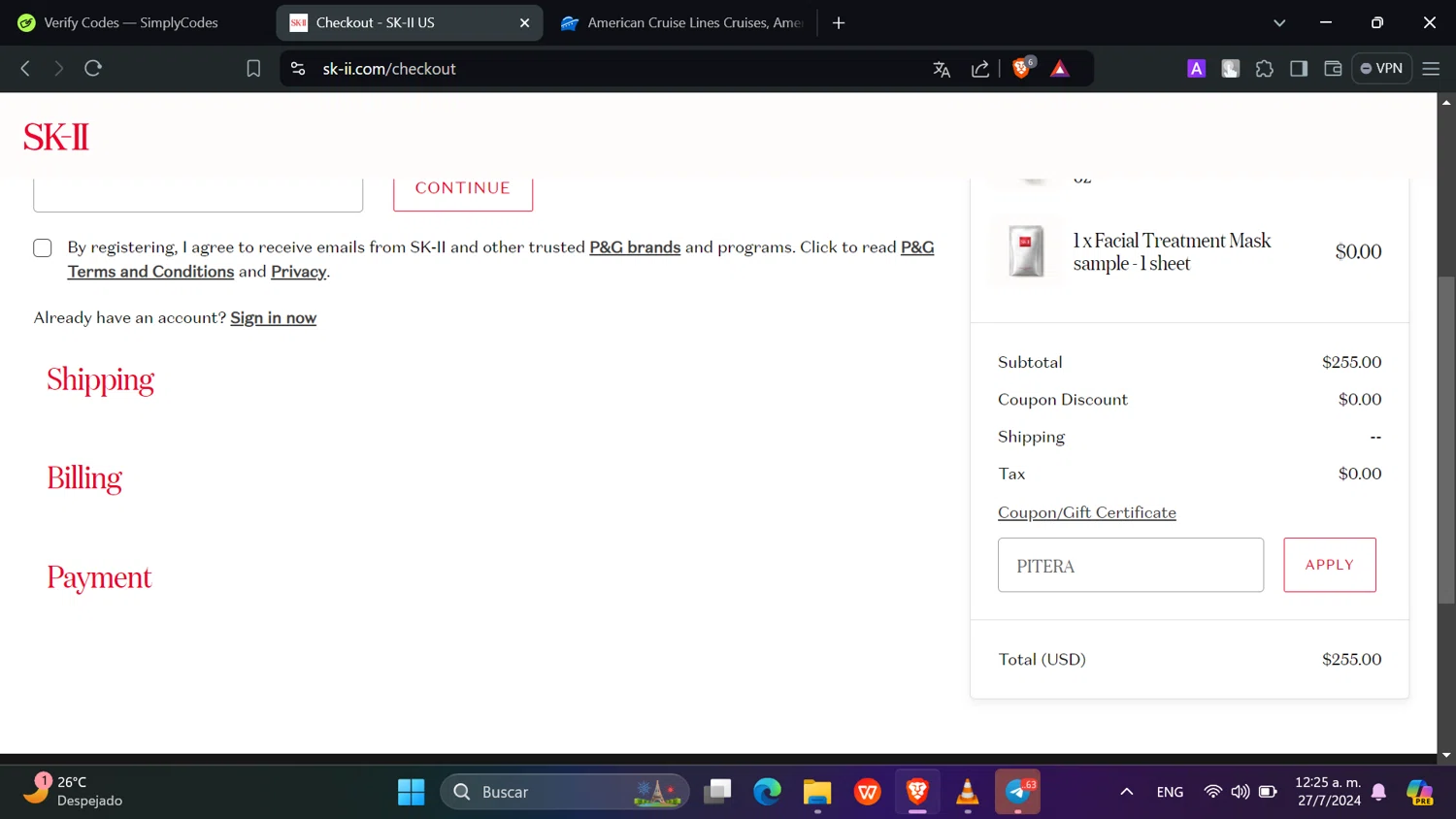Launch Microsoft Edge from taskbar

click(x=767, y=792)
